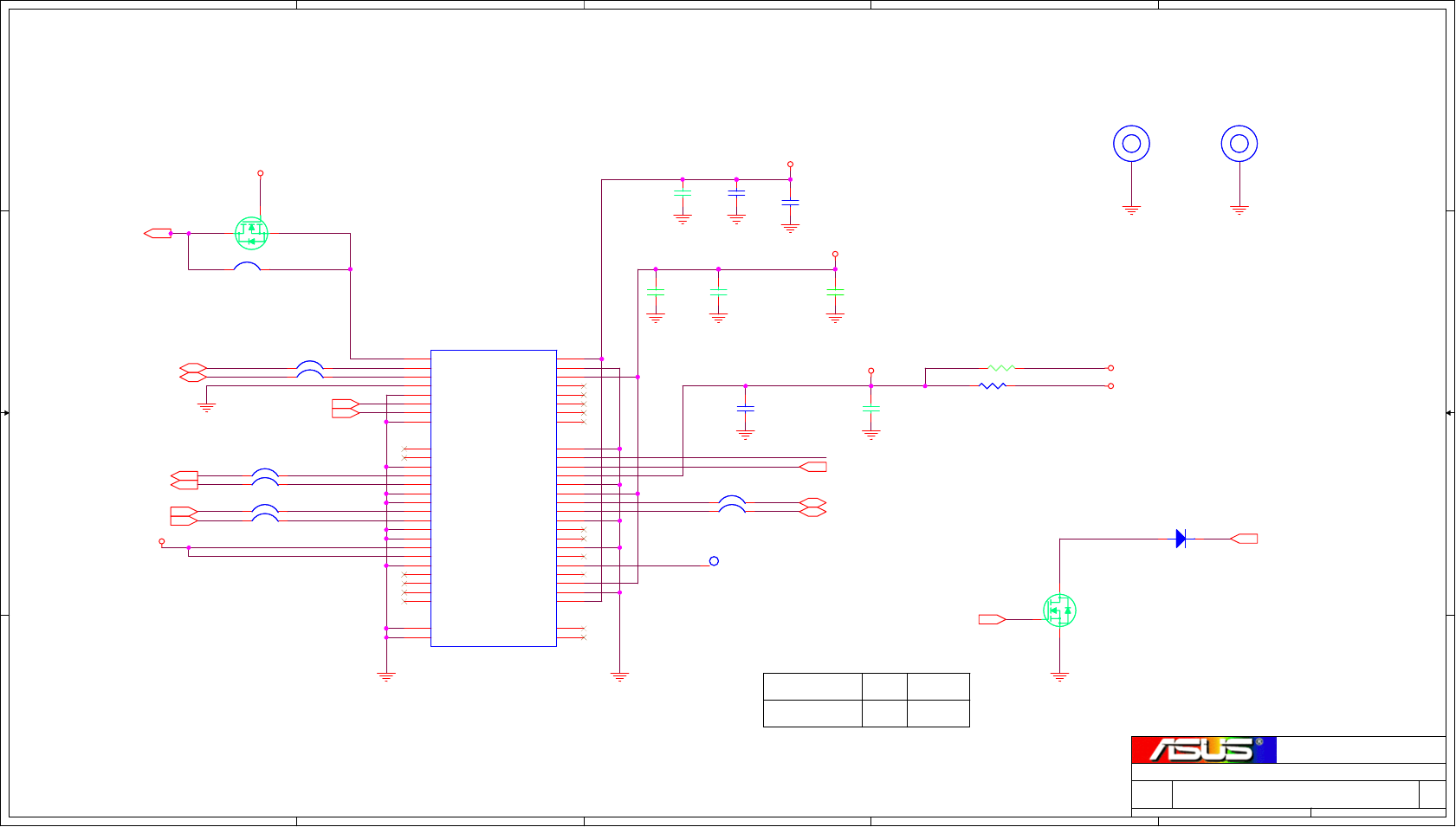Select the green MOSFET below the diode
Viewport: 1456px width, 827px height.
coord(1059,611)
